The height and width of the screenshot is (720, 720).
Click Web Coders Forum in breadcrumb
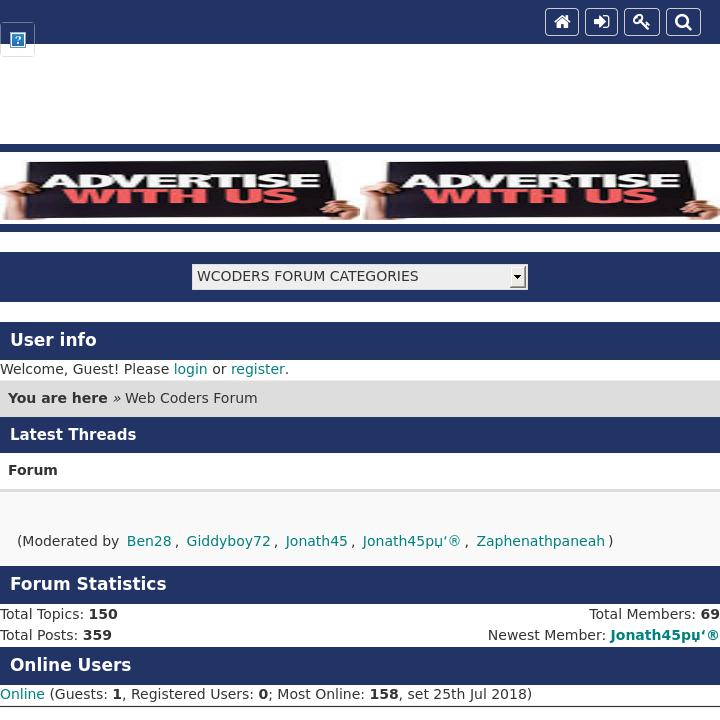[x=191, y=398]
